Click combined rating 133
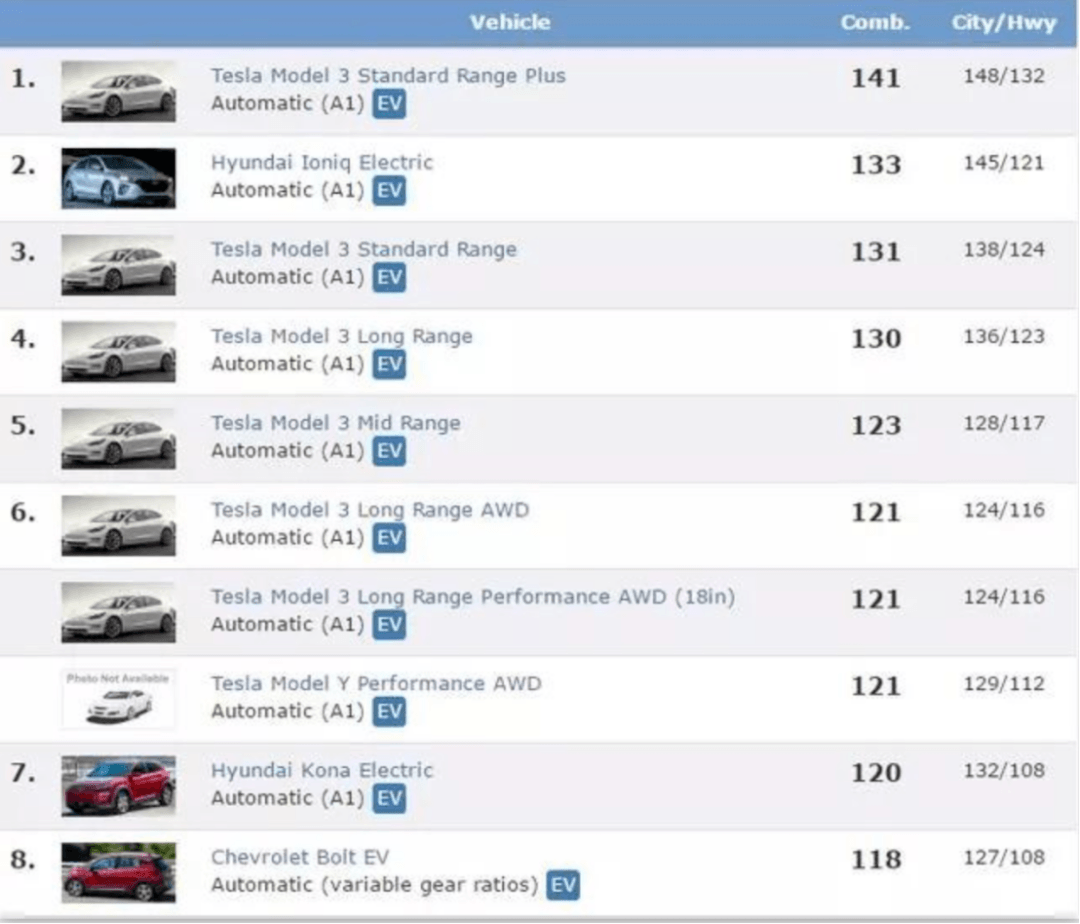The image size is (1080, 924). tap(876, 165)
